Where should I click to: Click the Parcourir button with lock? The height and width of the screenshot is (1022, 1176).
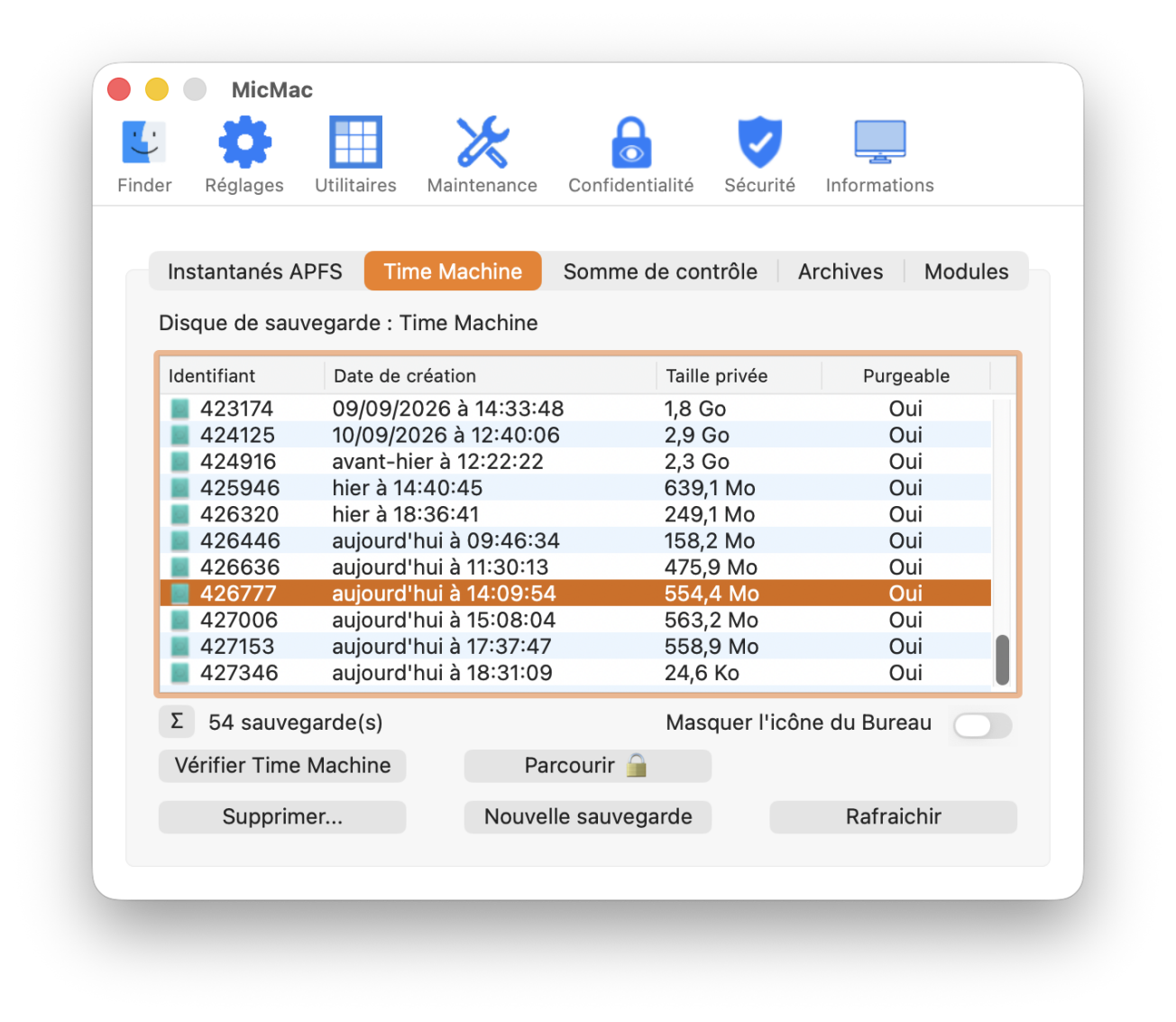pos(587,766)
